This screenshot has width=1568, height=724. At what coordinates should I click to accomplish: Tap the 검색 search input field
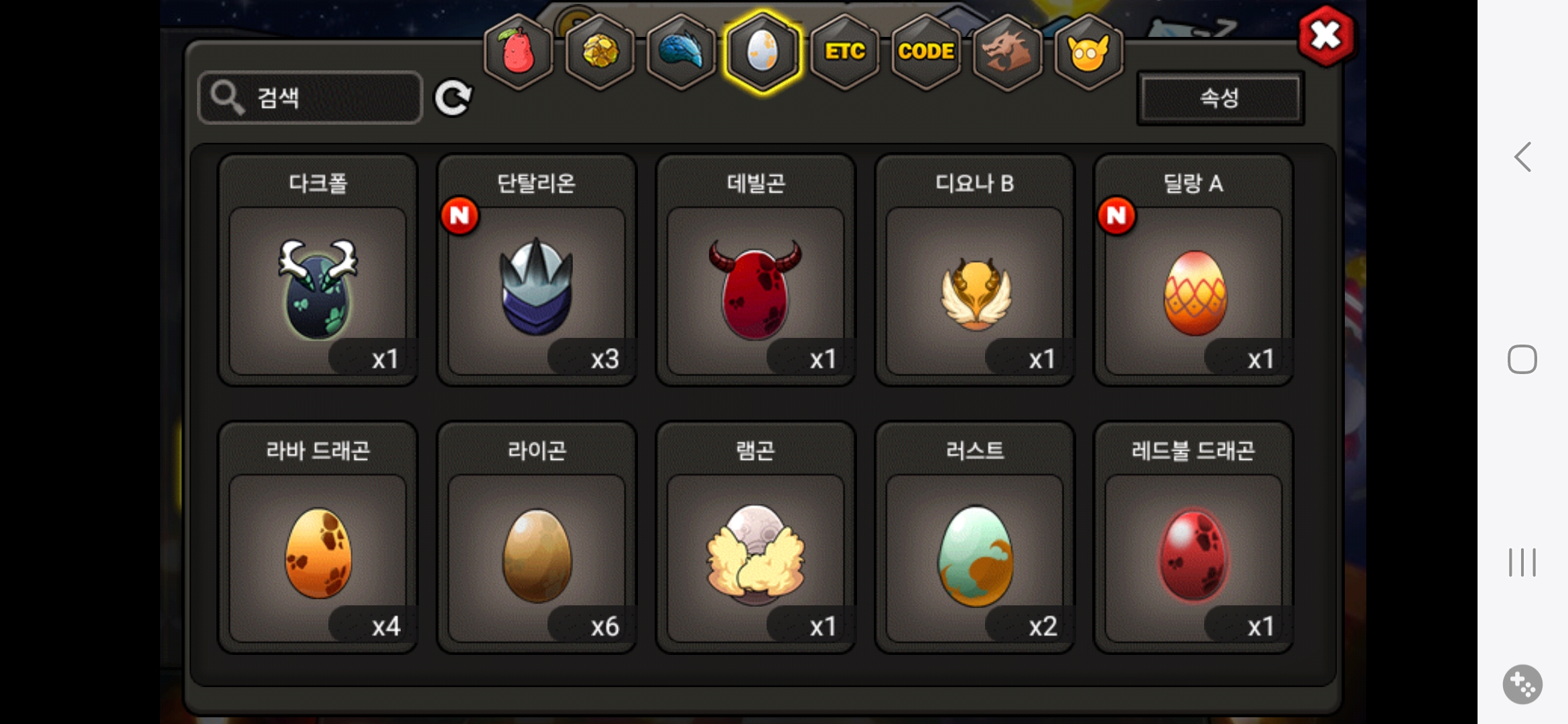pos(310,98)
